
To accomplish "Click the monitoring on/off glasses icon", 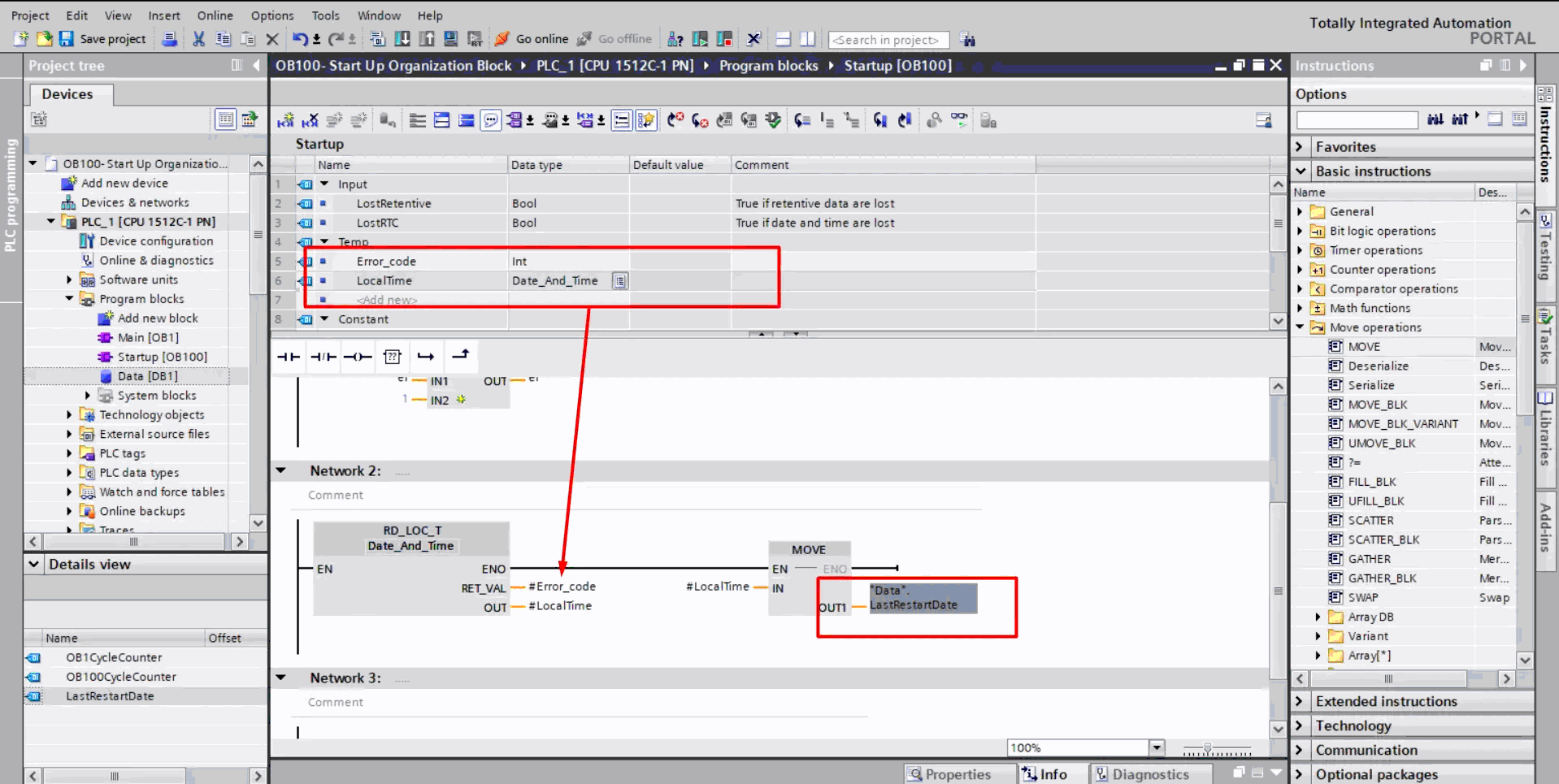I will (x=959, y=120).
